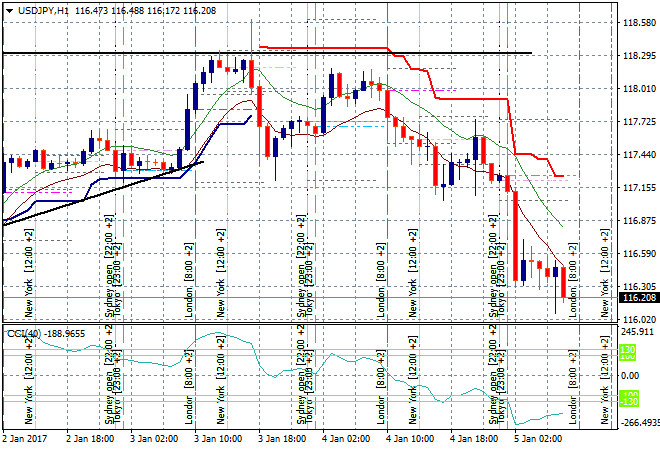Click the 0.00 CCI scale label
This screenshot has height=450, width=660.
[x=630, y=375]
